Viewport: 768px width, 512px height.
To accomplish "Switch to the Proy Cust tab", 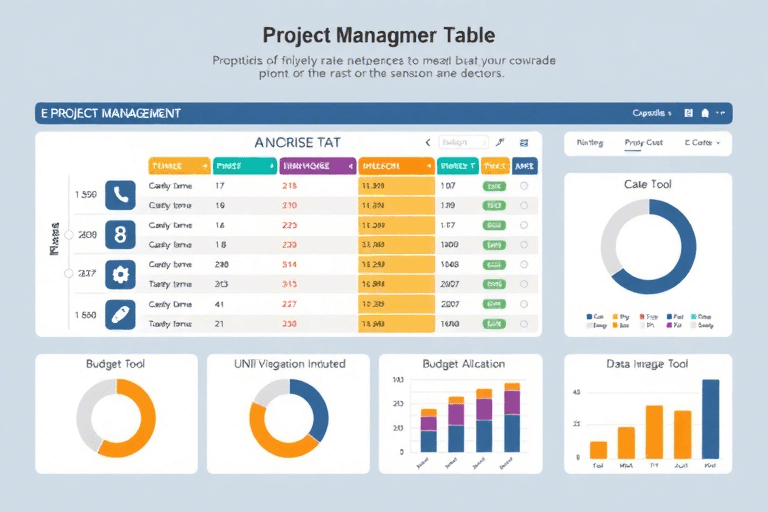I will pos(643,143).
